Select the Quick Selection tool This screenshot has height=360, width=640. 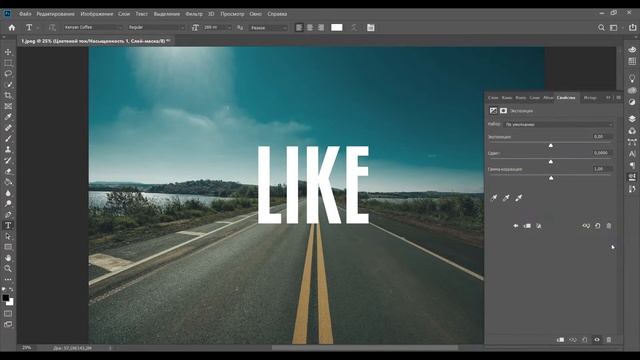(x=8, y=85)
